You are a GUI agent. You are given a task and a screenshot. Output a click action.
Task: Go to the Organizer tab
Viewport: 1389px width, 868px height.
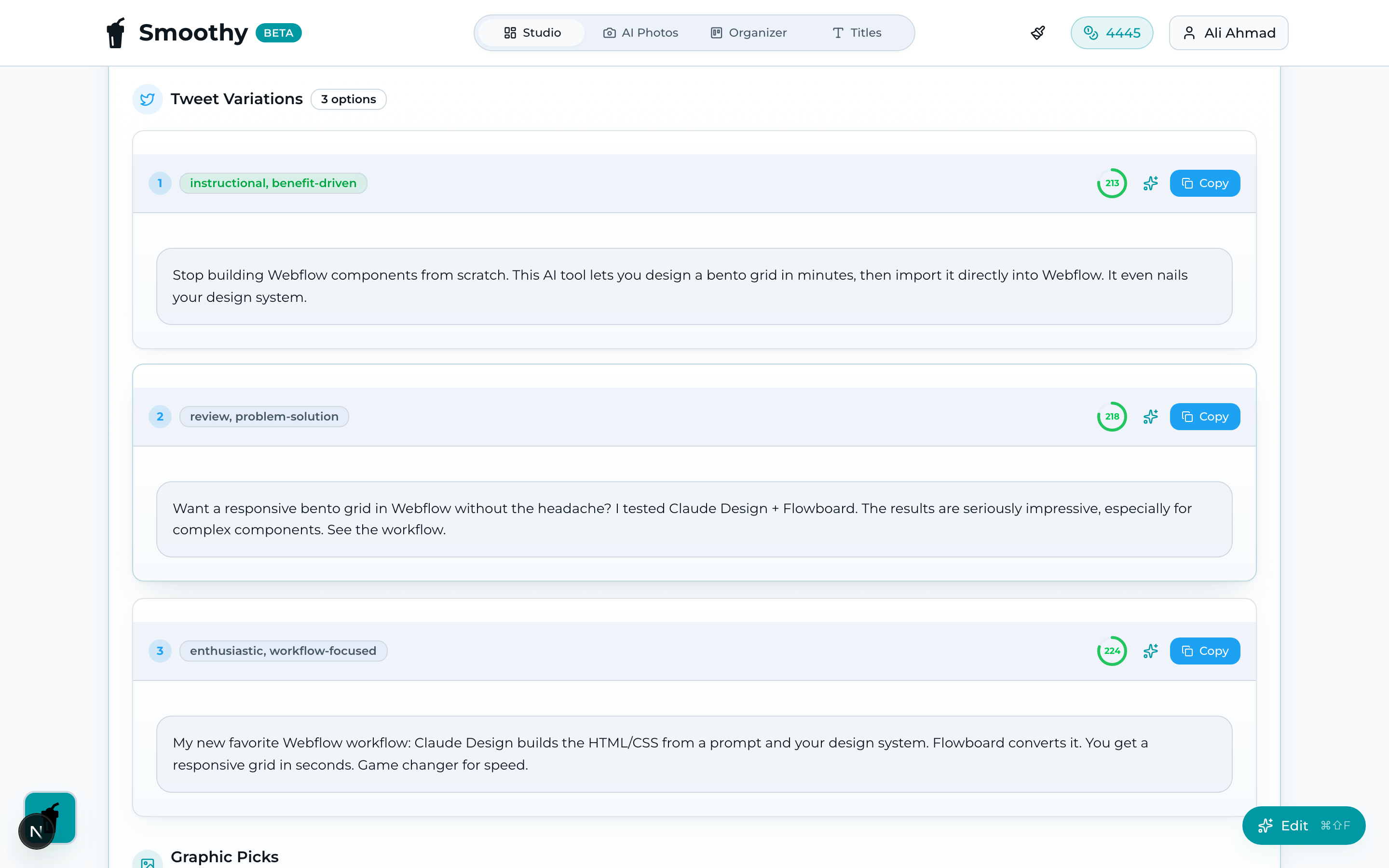749,33
